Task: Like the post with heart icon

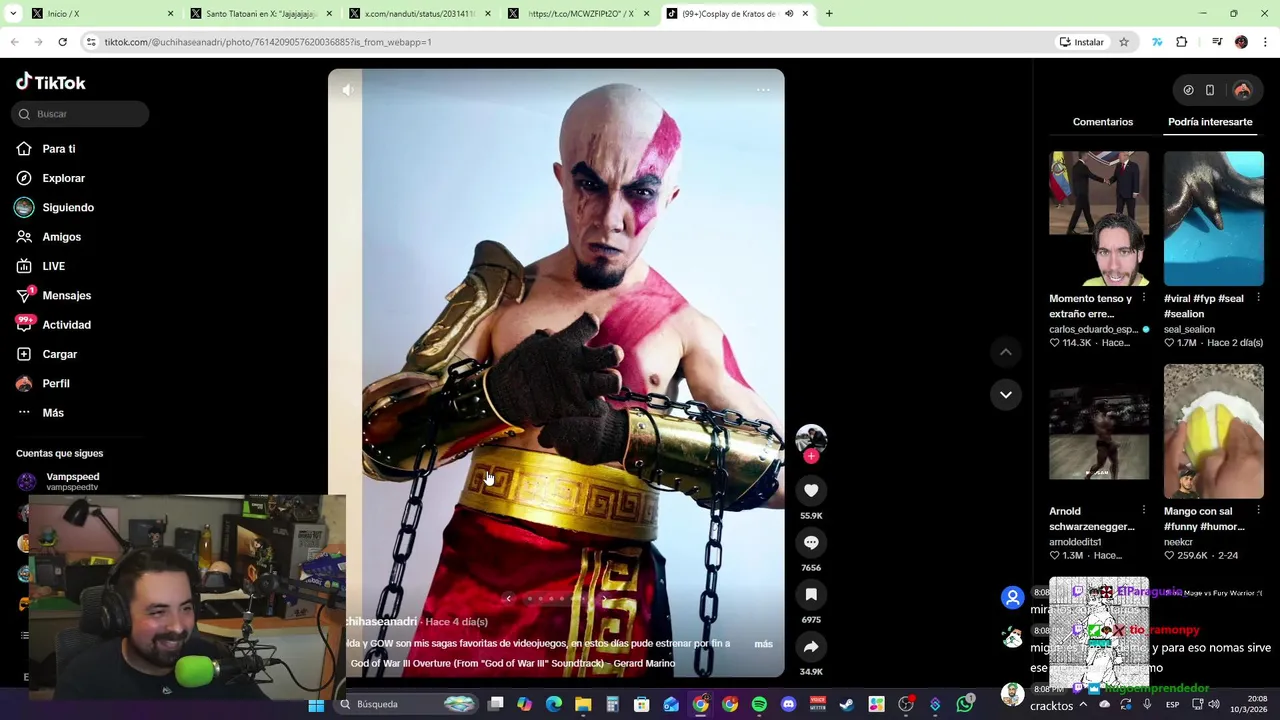Action: click(811, 490)
